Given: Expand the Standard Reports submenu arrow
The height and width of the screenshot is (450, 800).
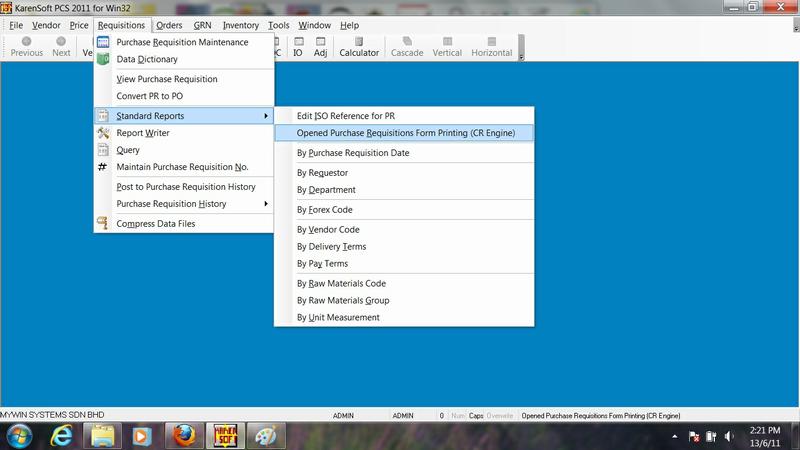Looking at the screenshot, I should pos(266,116).
